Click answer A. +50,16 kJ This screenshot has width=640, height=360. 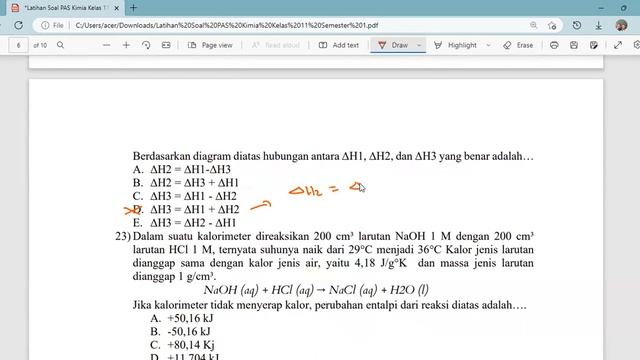pyautogui.click(x=182, y=318)
